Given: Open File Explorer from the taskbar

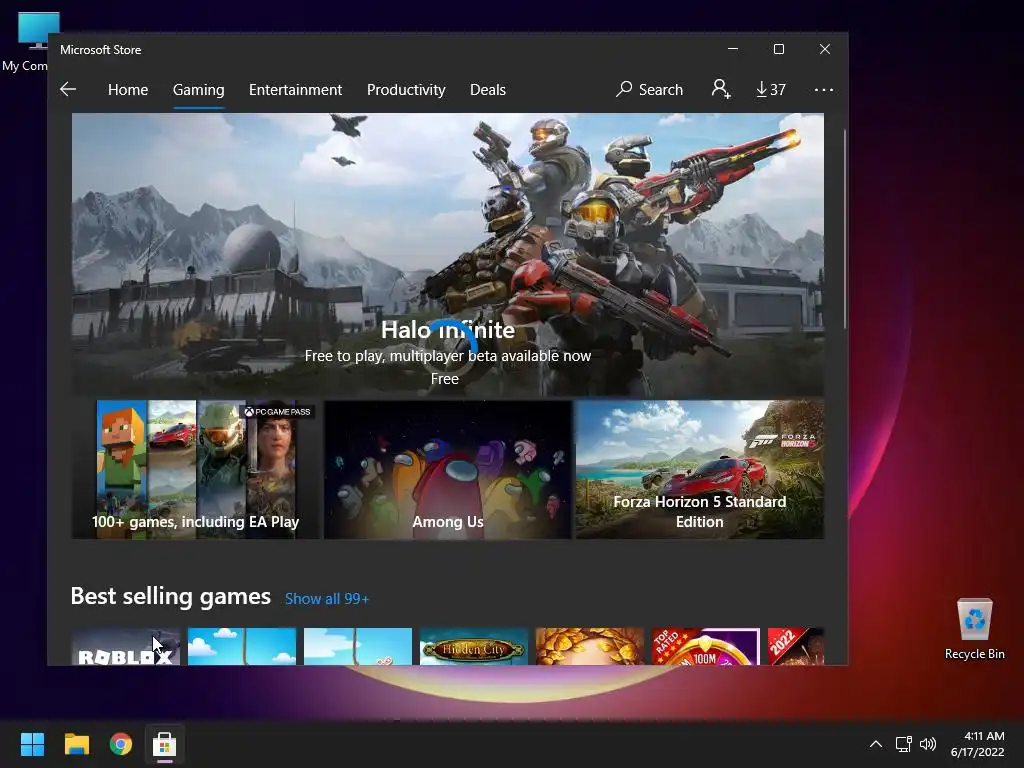Looking at the screenshot, I should [x=76, y=744].
